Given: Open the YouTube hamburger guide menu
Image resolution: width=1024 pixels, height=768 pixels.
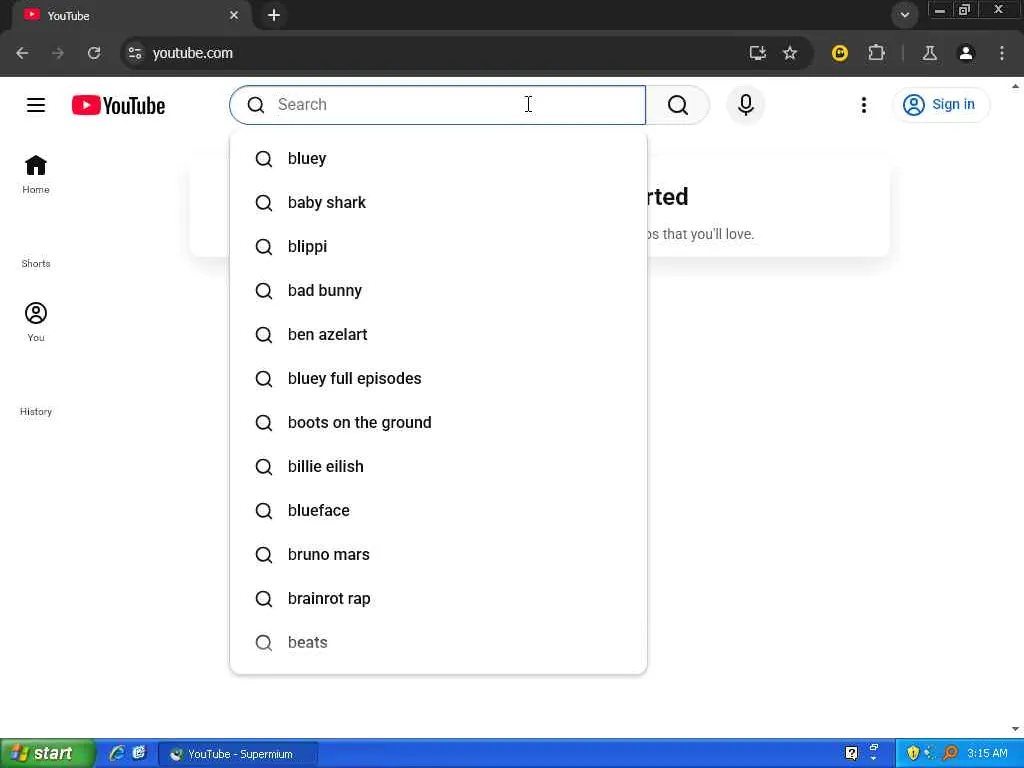Looking at the screenshot, I should (36, 105).
